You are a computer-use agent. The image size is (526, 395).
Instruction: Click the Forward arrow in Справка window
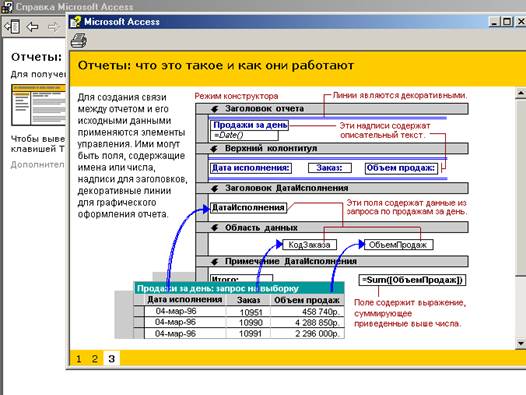[53, 27]
